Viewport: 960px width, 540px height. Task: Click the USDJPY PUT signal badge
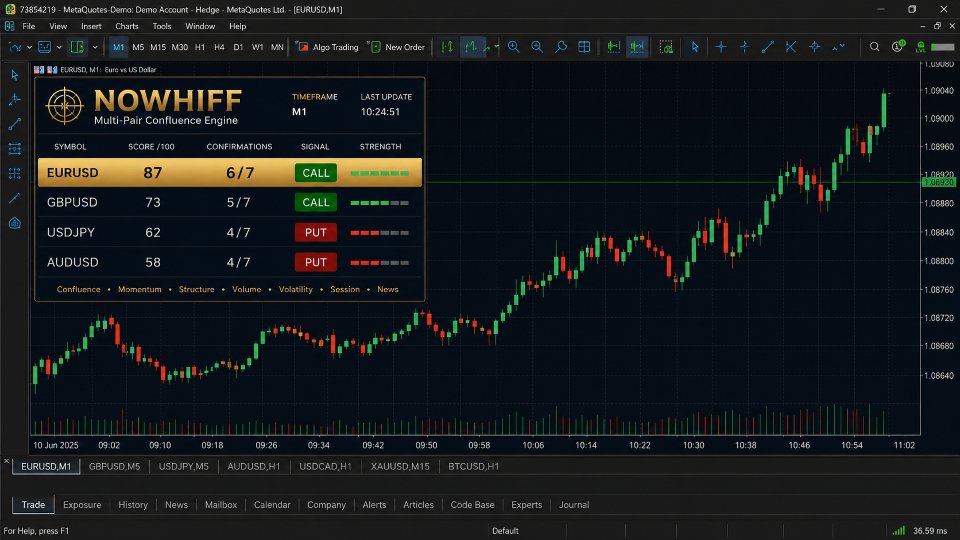[x=316, y=233]
